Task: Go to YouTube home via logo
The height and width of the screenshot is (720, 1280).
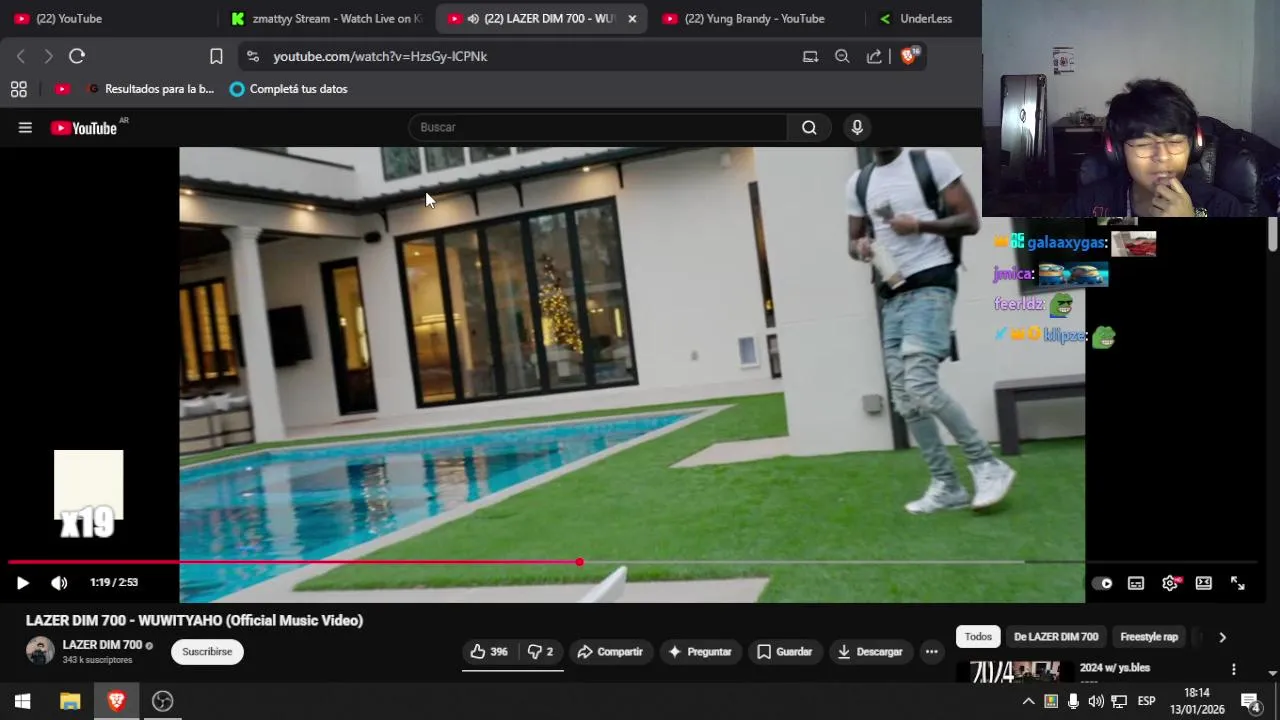Action: 84,128
